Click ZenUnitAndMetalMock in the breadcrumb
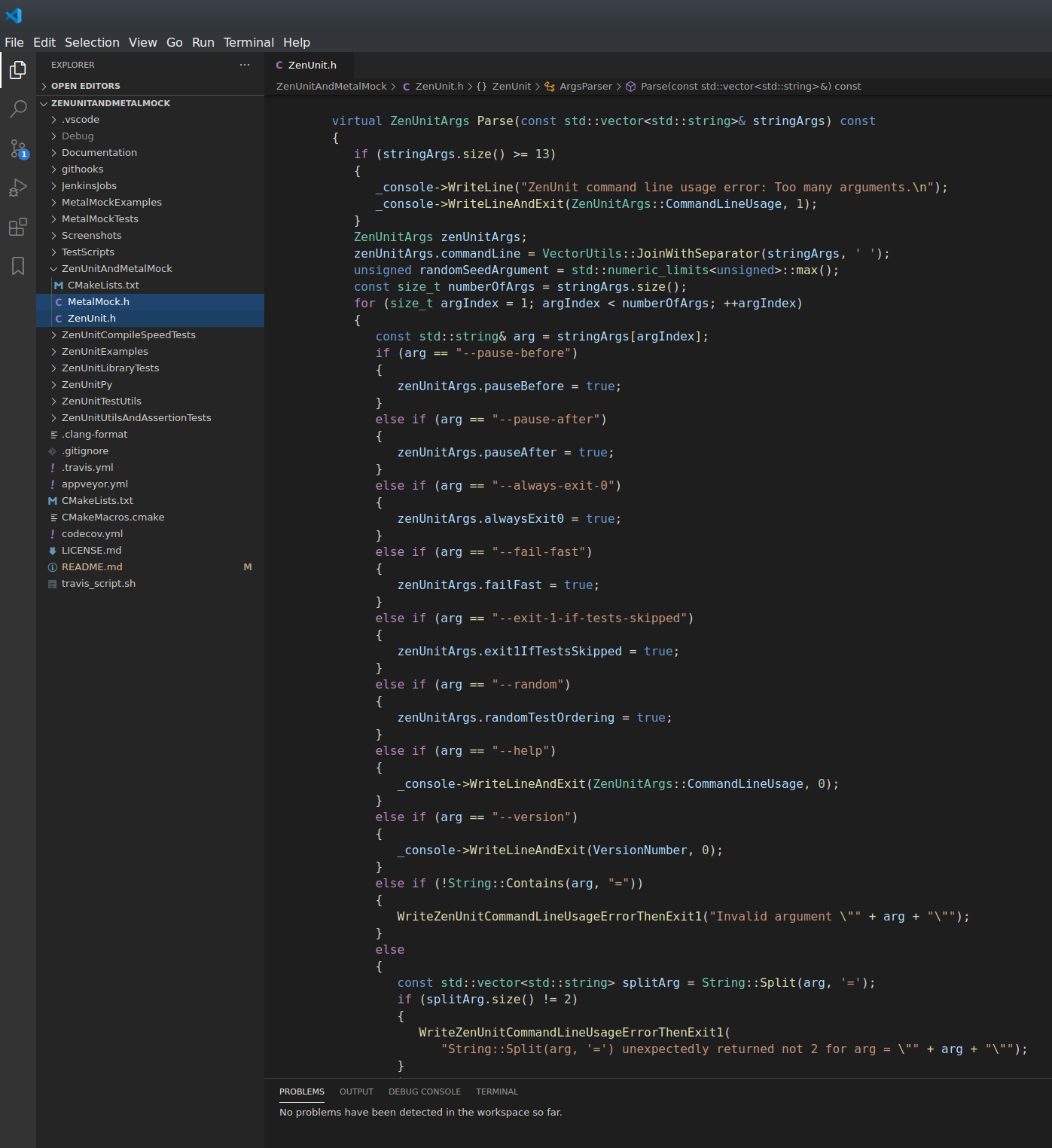Viewport: 1052px width, 1148px height. coord(331,87)
